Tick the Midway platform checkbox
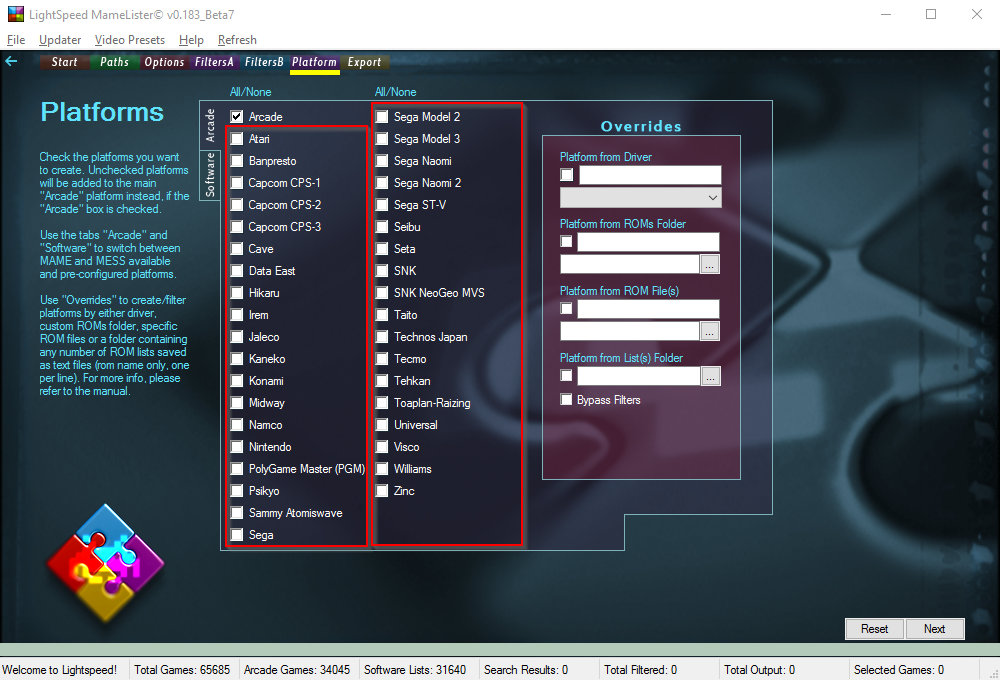Viewport: 1000px width, 680px height. pos(237,403)
